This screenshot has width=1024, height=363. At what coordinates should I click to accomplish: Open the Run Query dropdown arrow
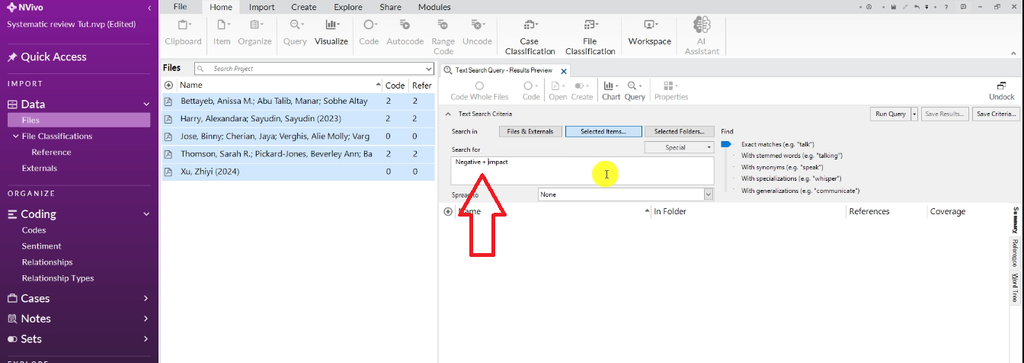pyautogui.click(x=915, y=114)
